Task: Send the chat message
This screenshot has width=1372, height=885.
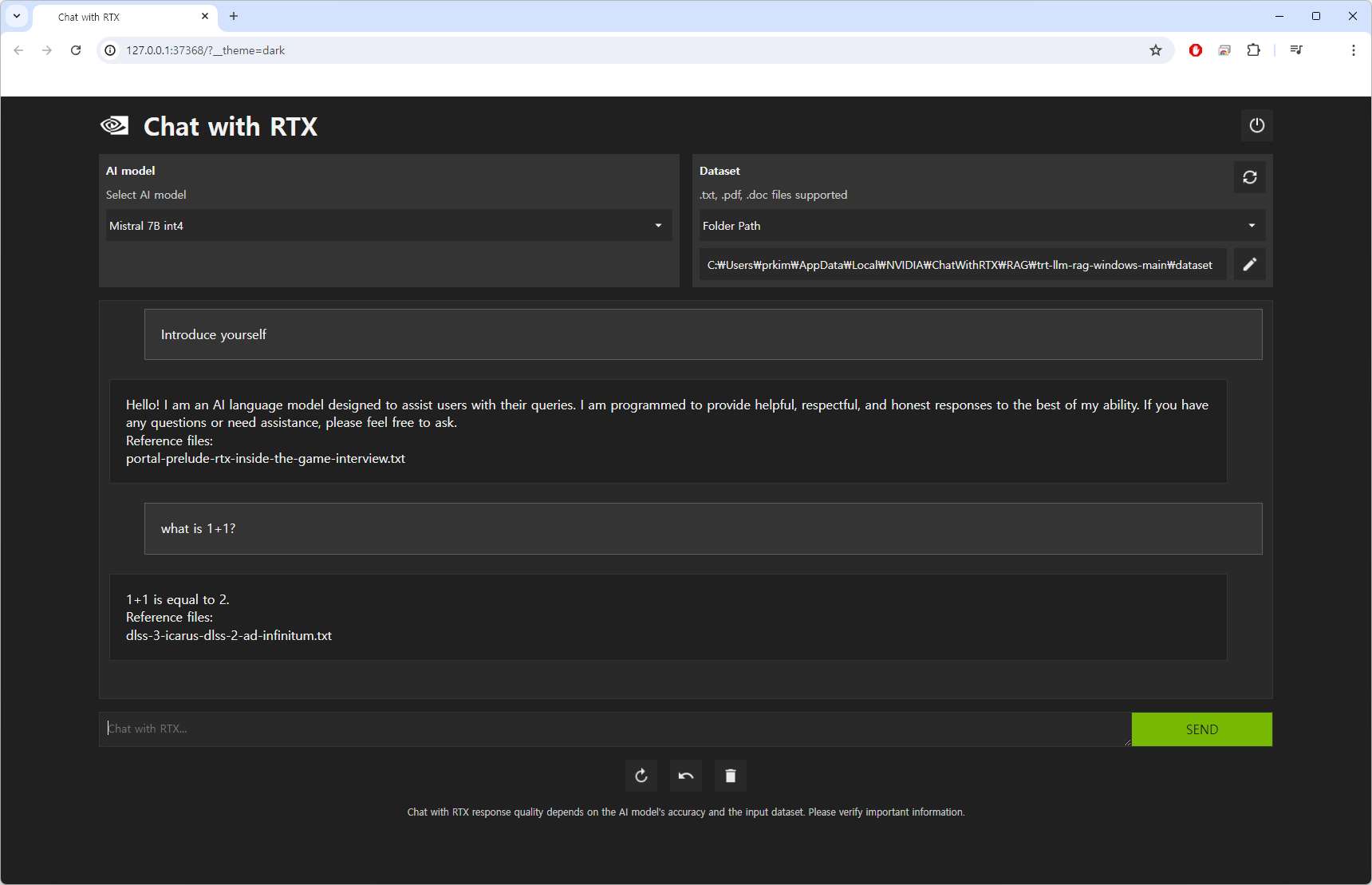Action: 1202,729
